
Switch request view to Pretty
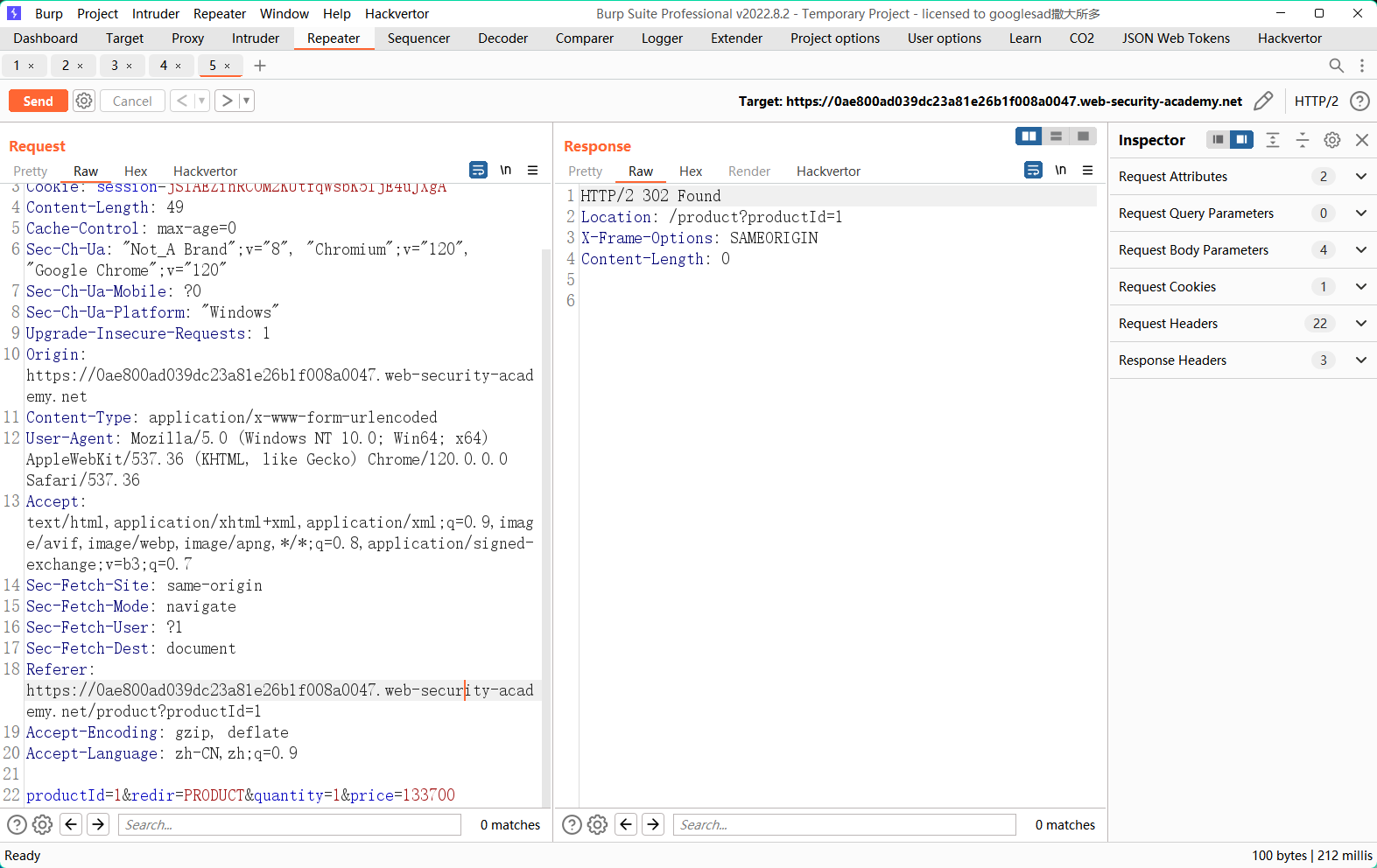pos(31,171)
